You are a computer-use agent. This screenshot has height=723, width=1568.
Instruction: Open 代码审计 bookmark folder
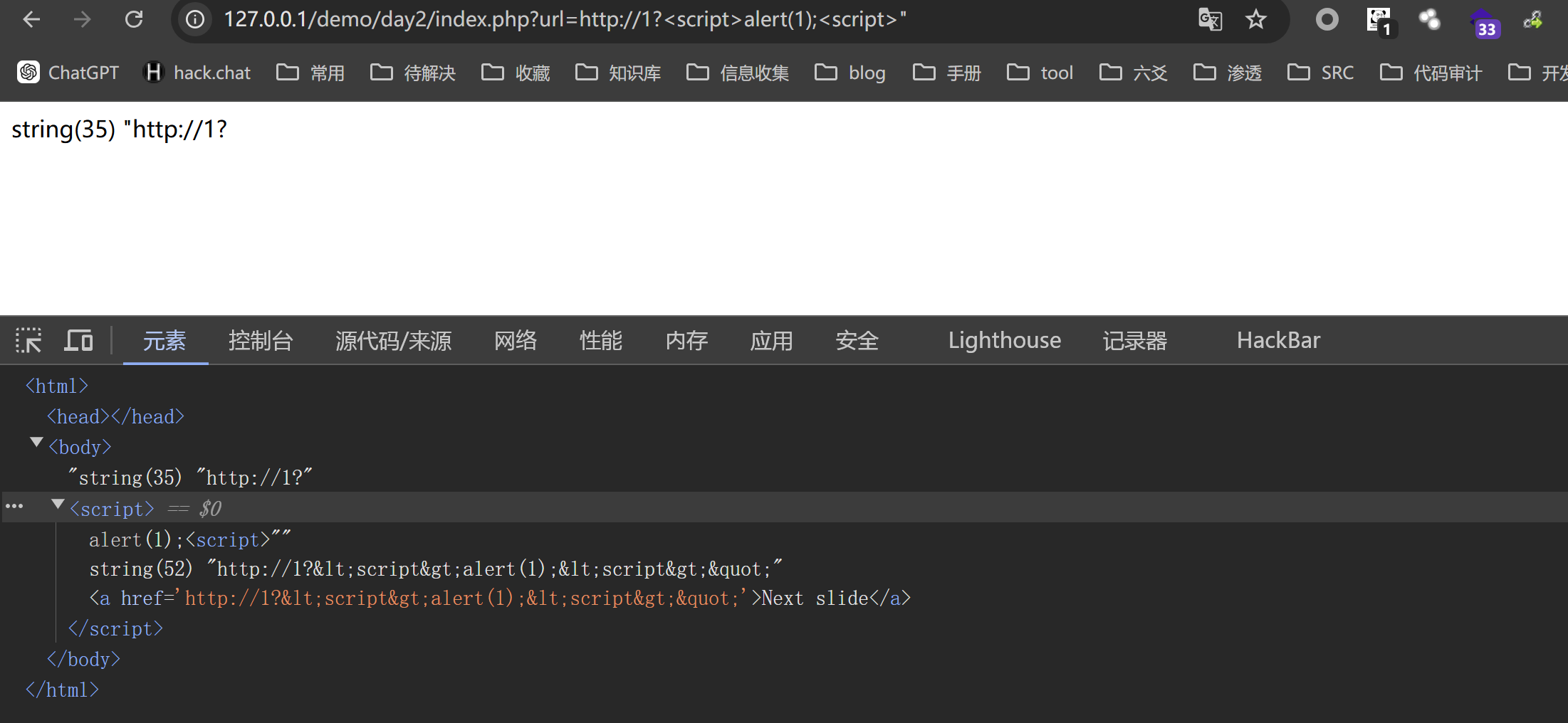coord(1431,73)
